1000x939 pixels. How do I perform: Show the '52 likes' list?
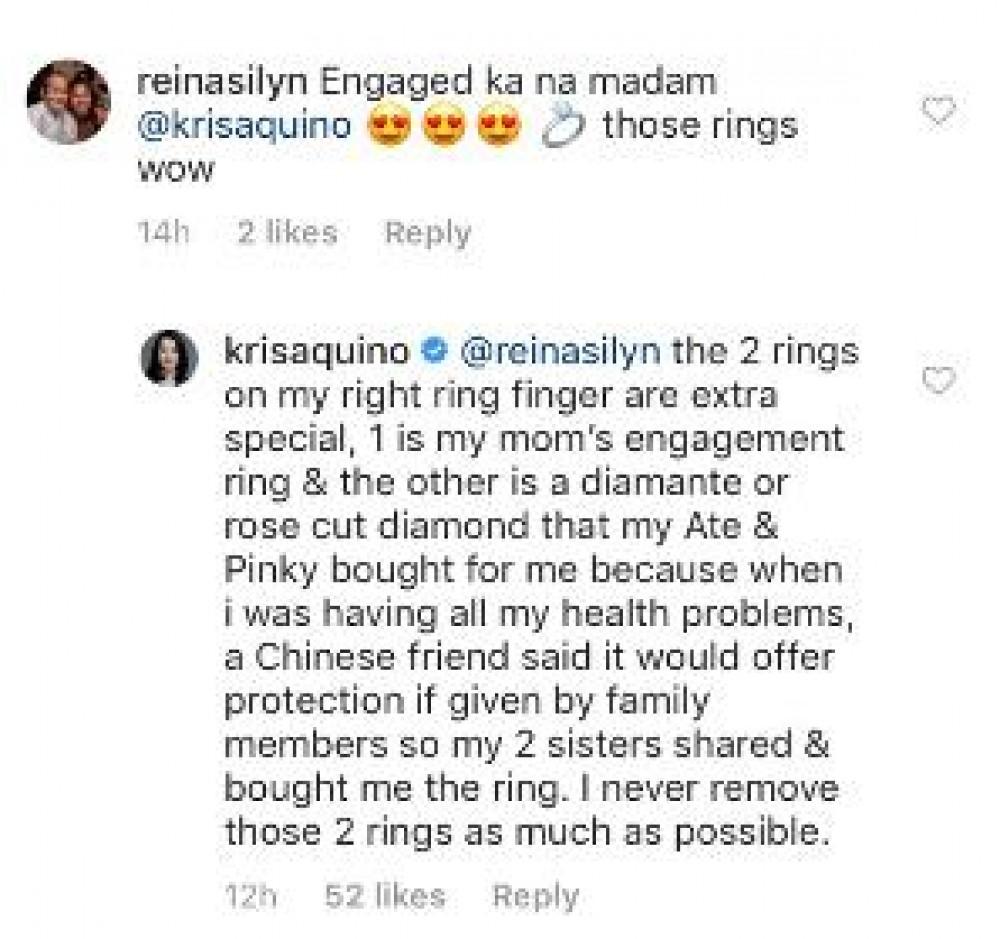click(385, 896)
